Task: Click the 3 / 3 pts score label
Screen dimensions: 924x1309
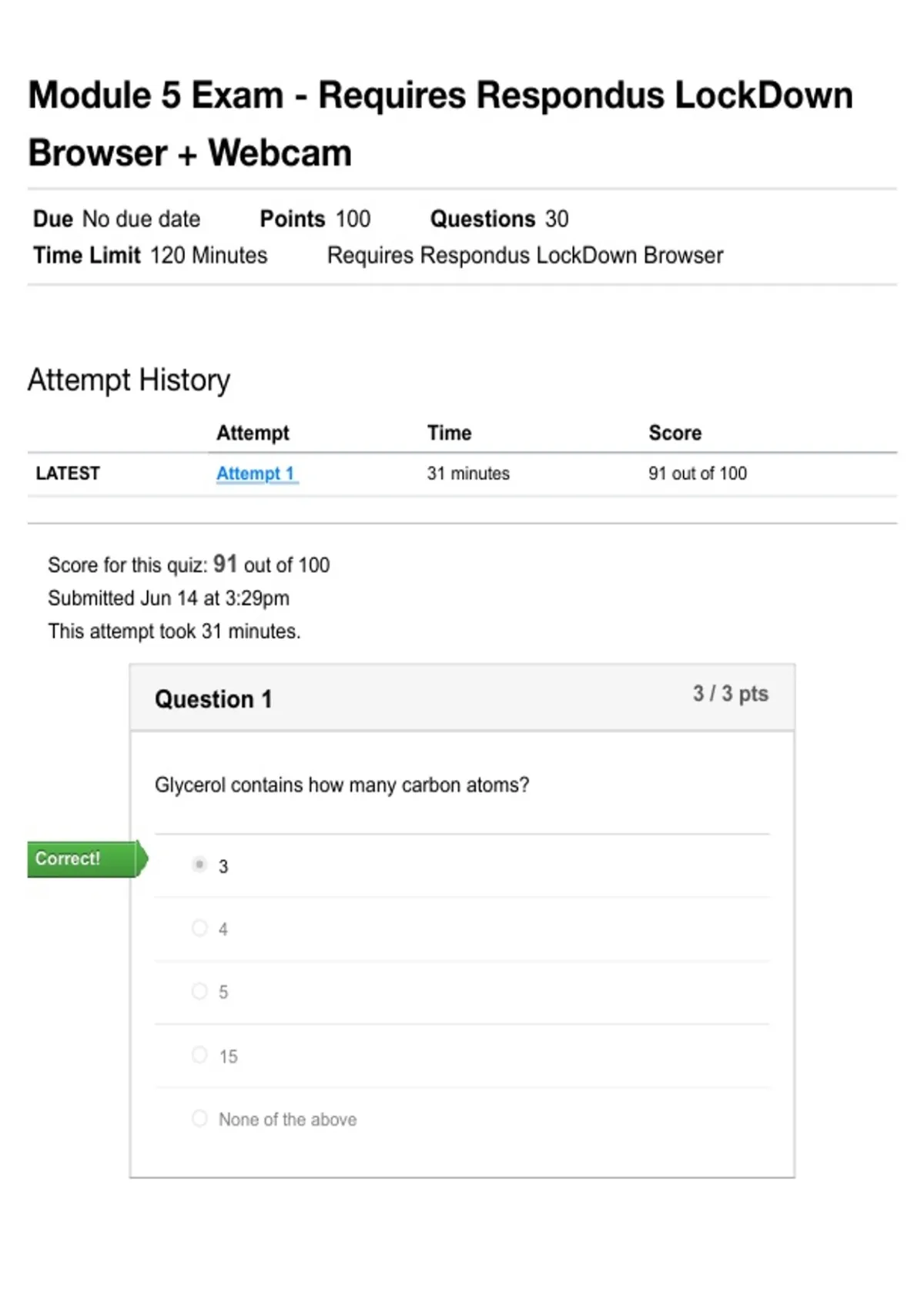Action: point(731,694)
